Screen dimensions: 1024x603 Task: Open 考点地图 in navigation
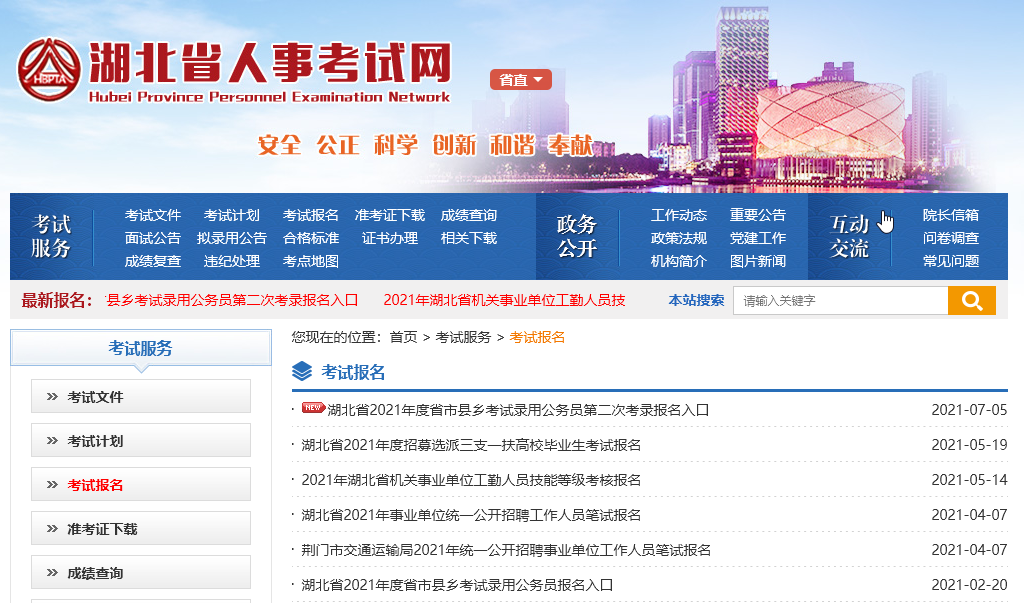[x=310, y=261]
